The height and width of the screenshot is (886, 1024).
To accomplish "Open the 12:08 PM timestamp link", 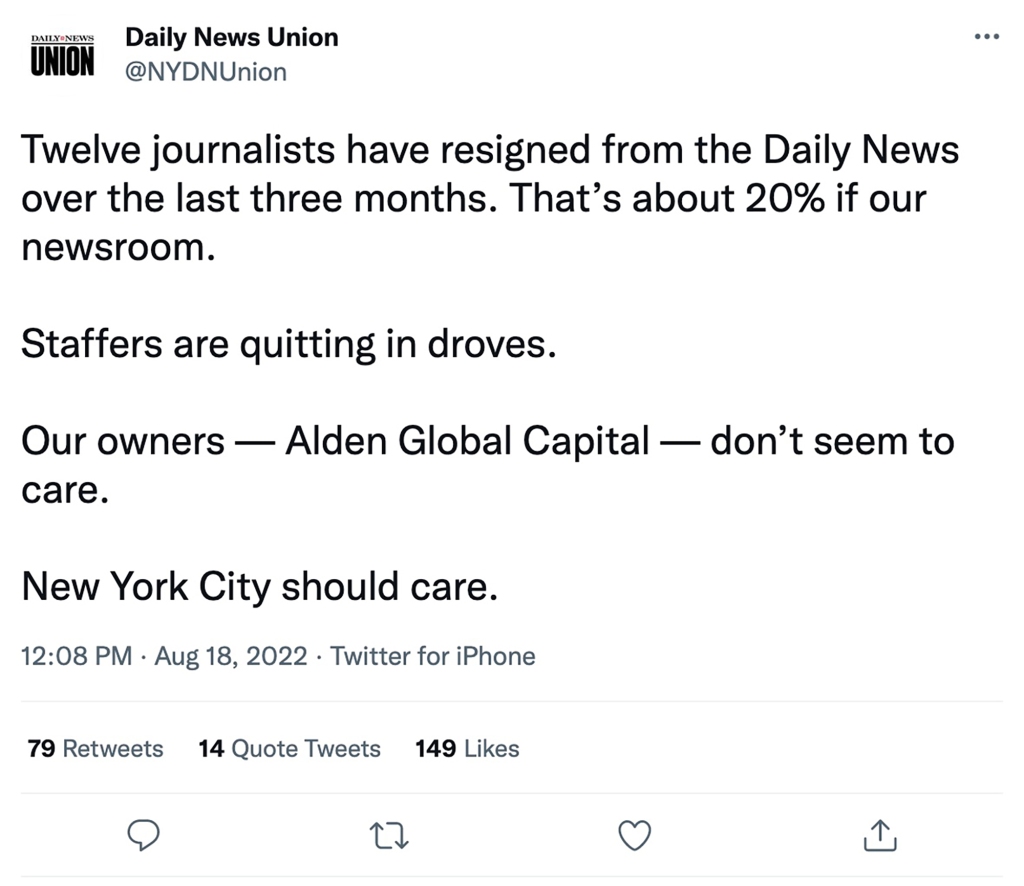I will pos(76,656).
